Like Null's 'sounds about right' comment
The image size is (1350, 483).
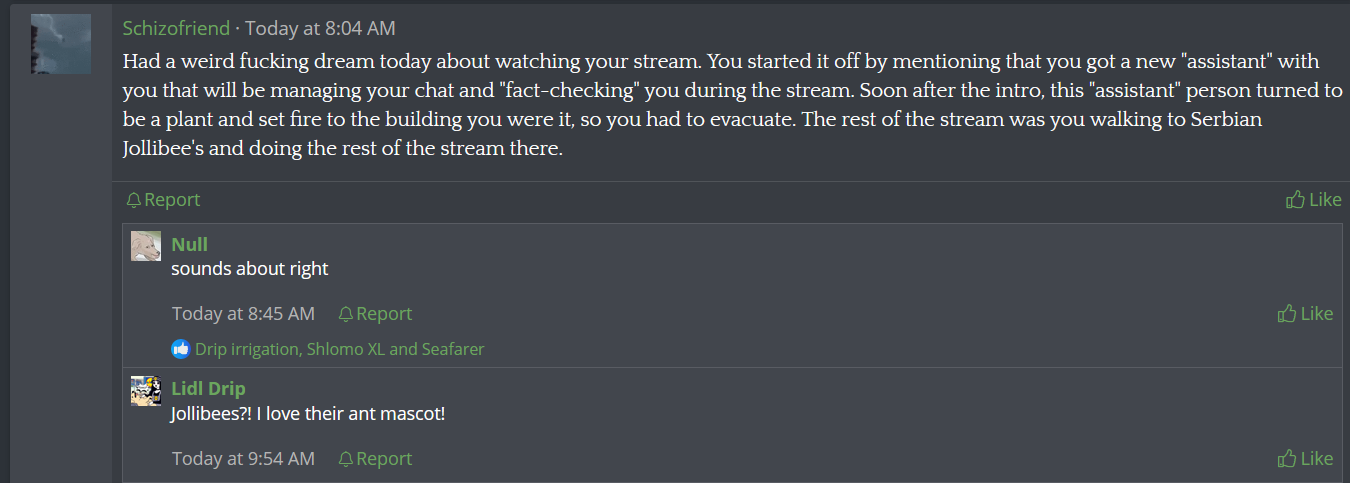(x=1305, y=314)
